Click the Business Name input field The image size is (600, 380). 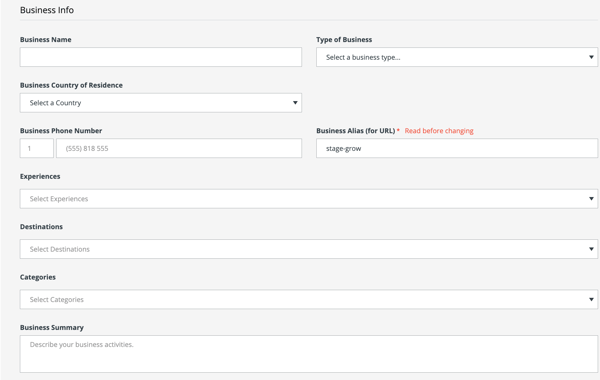click(161, 57)
